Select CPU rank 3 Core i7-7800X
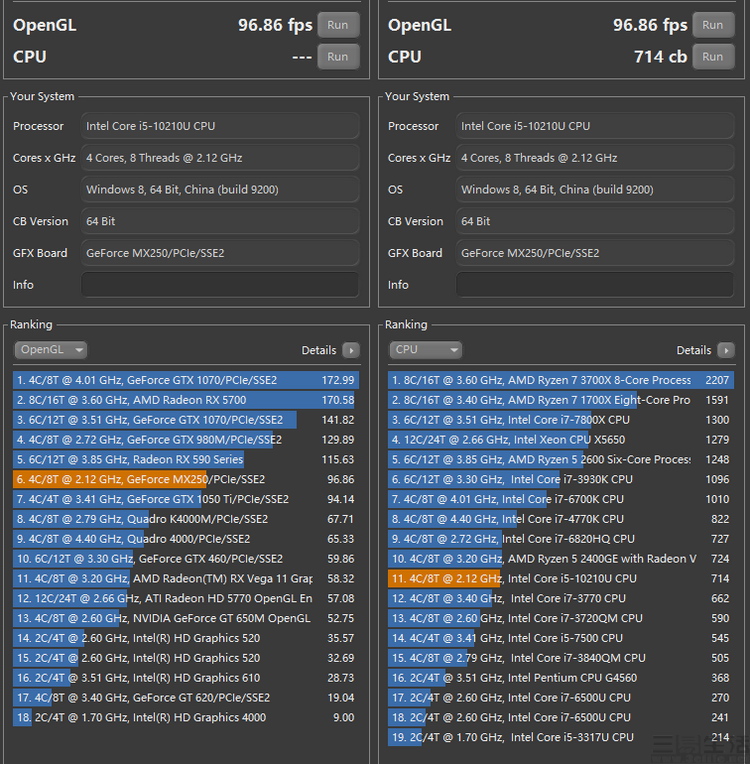Image resolution: width=750 pixels, height=764 pixels. 561,420
